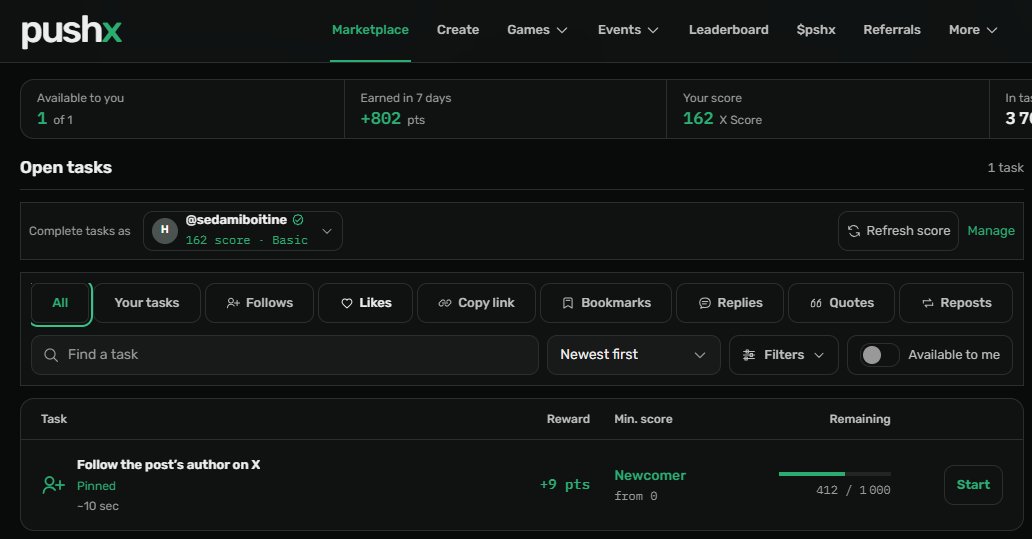Select the Quotes filter with quote-mark icon
This screenshot has height=539, width=1032.
coord(841,303)
